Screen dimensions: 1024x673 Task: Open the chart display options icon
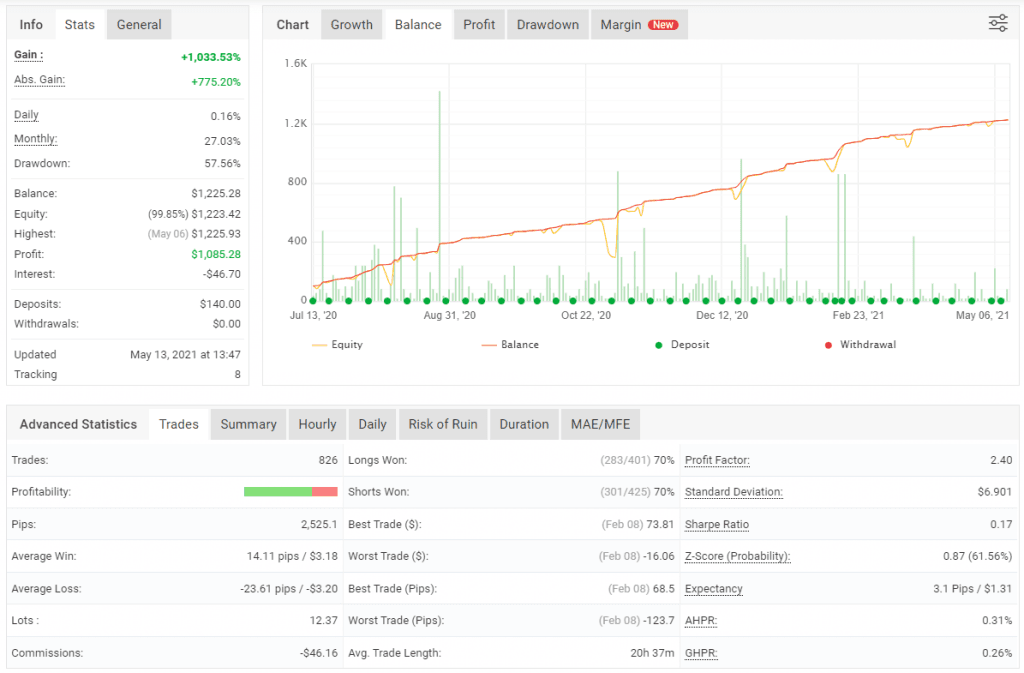coord(997,23)
